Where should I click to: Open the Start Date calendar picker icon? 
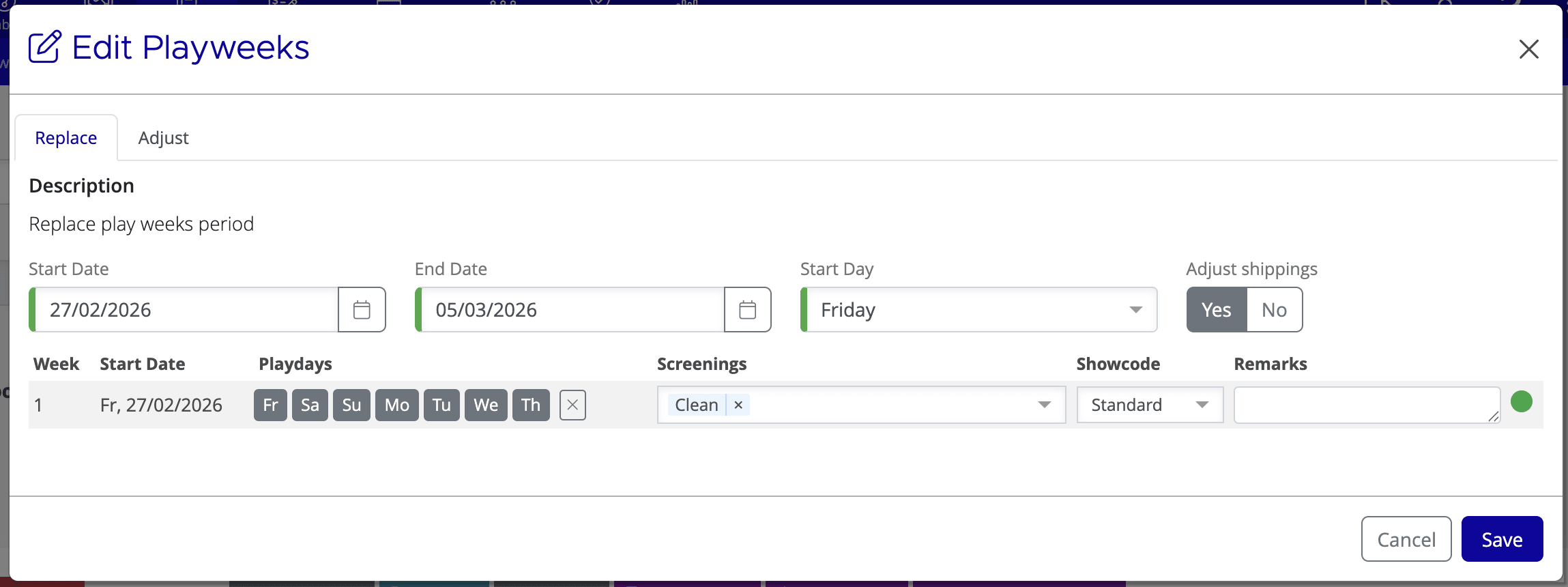pyautogui.click(x=362, y=309)
